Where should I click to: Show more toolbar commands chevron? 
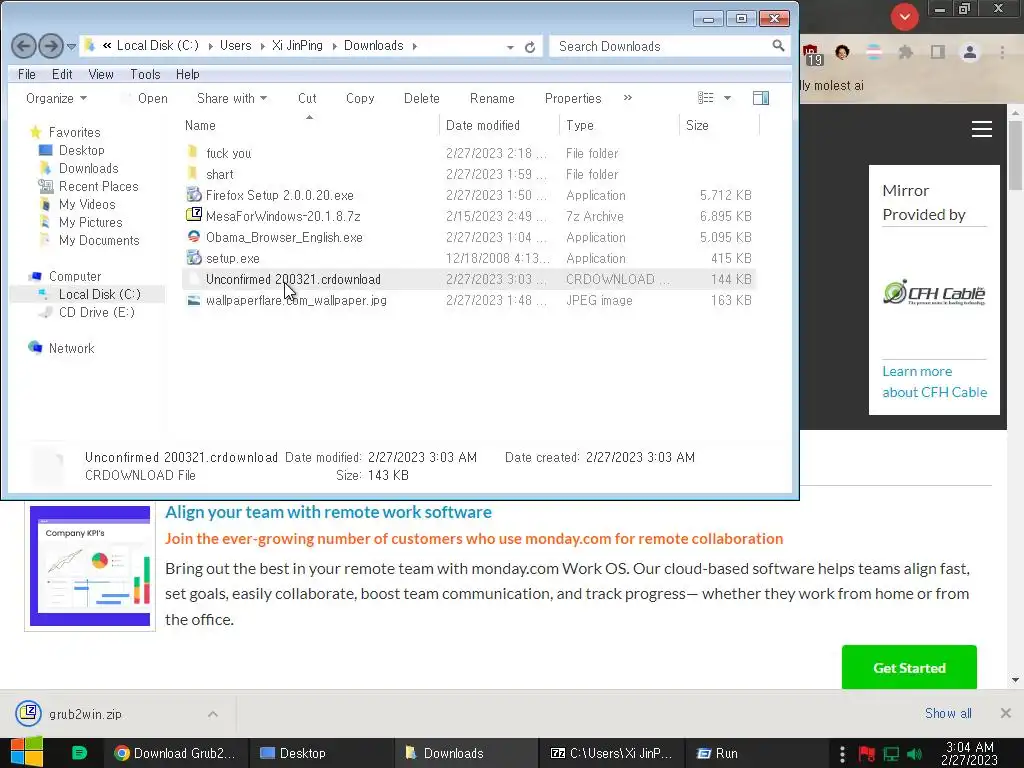(628, 98)
